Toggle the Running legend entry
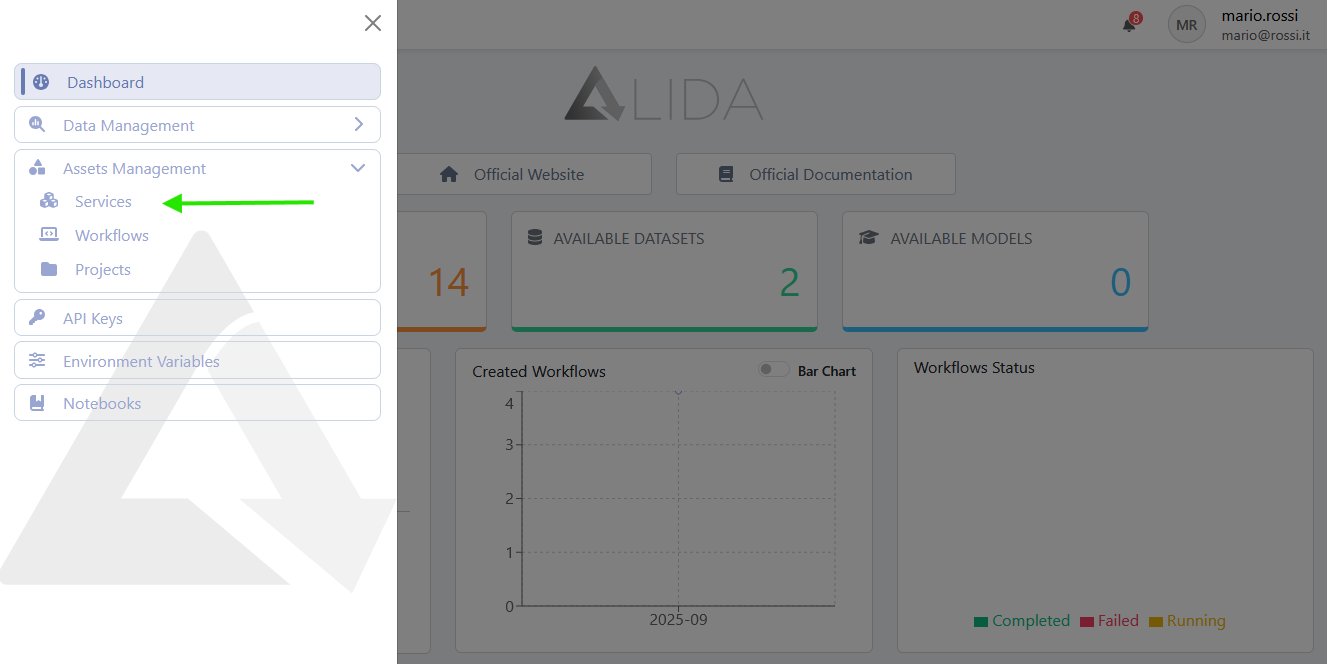This screenshot has width=1327, height=664. click(1187, 621)
